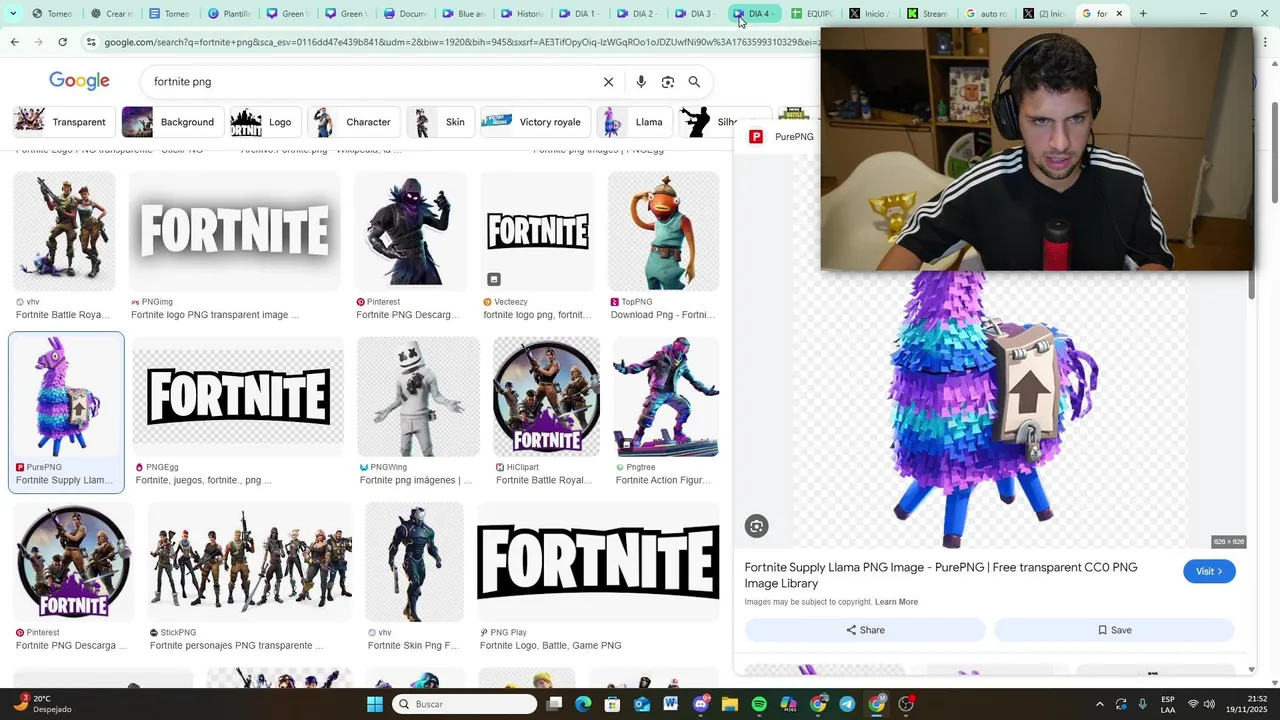The image size is (1280, 720).
Task: Click Visit button for llama image
Action: click(x=1209, y=571)
